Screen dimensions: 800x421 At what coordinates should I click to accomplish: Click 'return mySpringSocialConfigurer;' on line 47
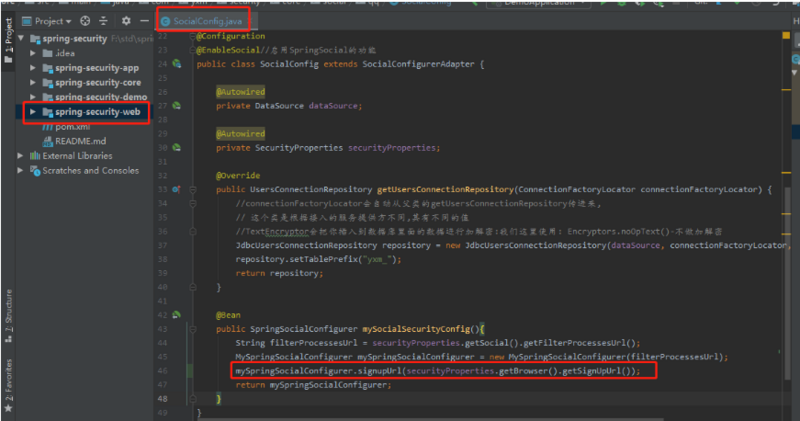point(313,385)
